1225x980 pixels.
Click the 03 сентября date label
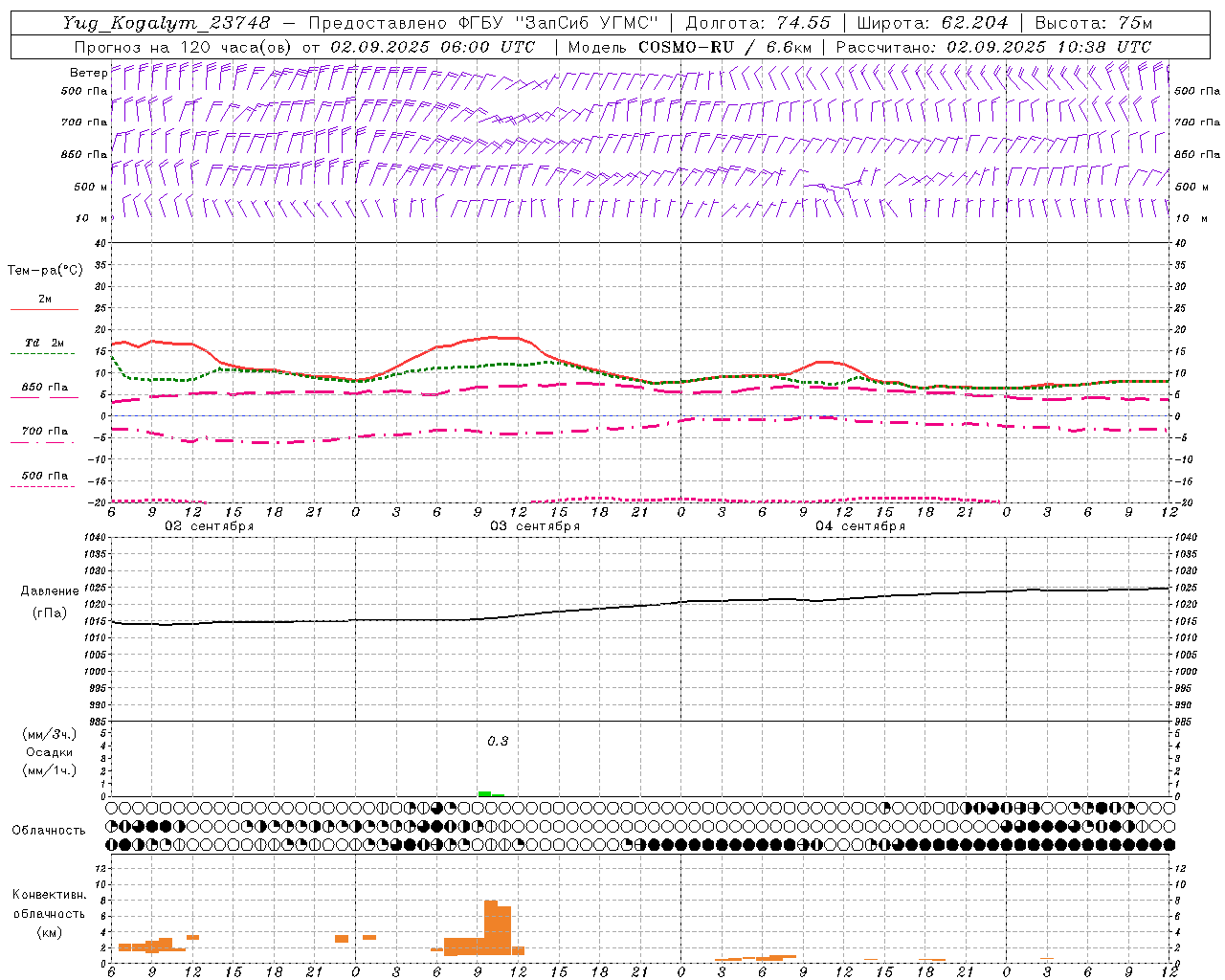pos(535,526)
